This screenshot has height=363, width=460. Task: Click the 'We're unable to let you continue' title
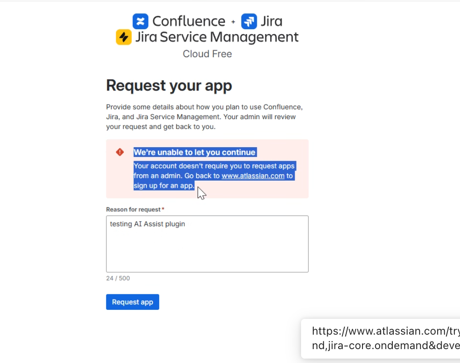[195, 152]
